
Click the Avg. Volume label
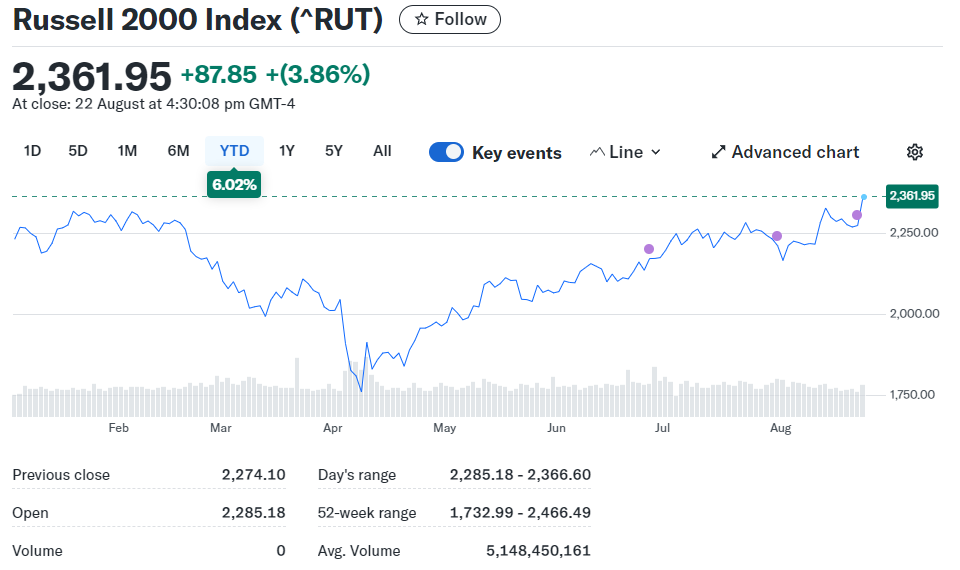[x=359, y=550]
